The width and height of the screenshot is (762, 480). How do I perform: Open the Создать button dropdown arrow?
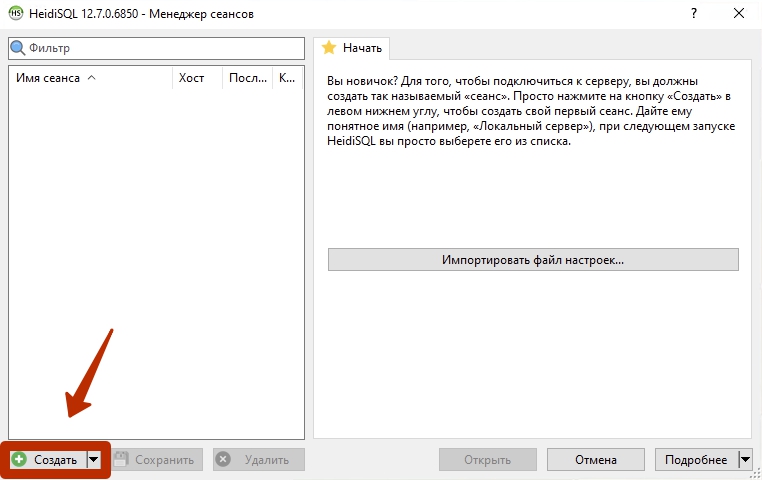pyautogui.click(x=94, y=460)
